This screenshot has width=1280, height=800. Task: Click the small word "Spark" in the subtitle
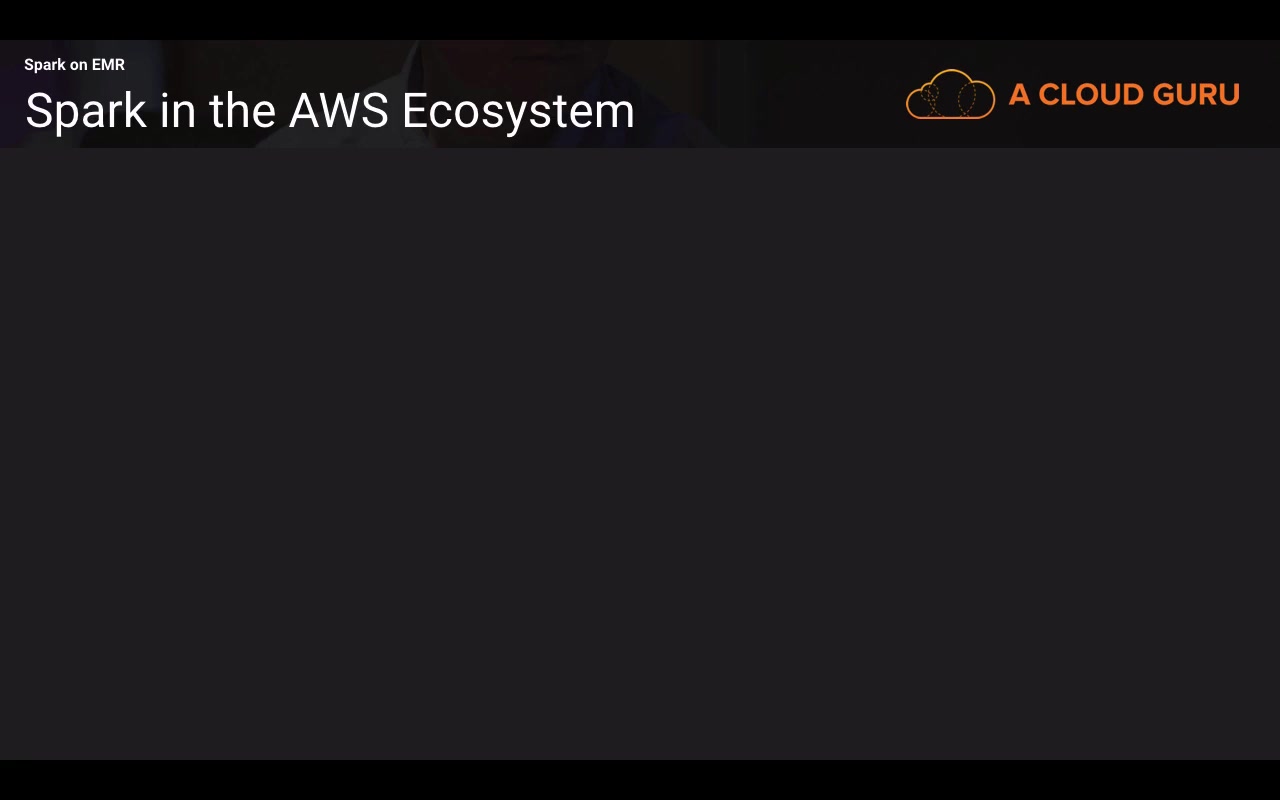(44, 65)
